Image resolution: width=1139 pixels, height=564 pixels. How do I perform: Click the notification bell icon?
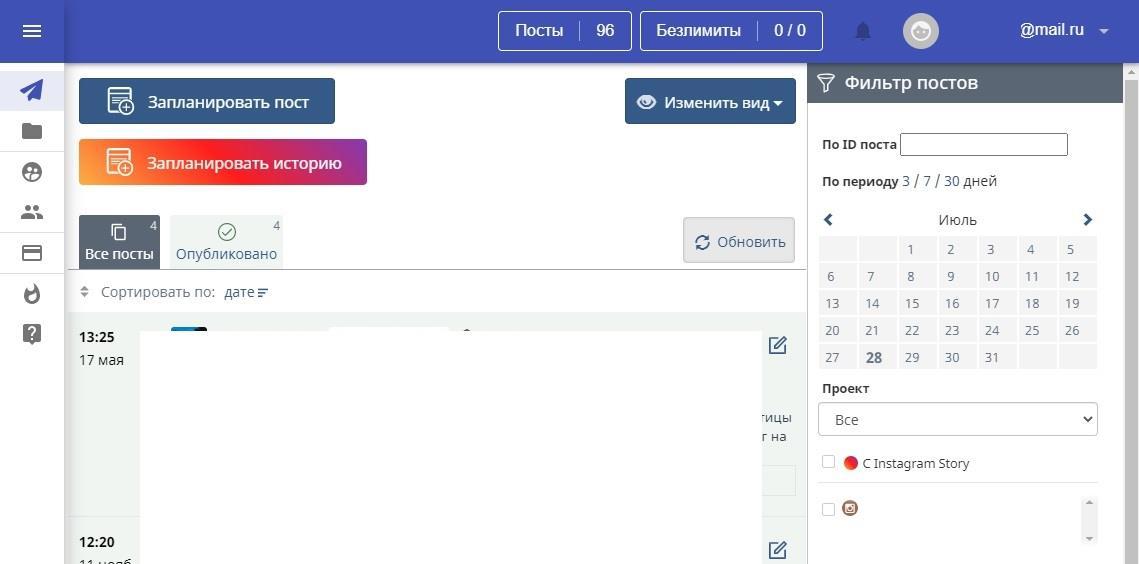(863, 31)
